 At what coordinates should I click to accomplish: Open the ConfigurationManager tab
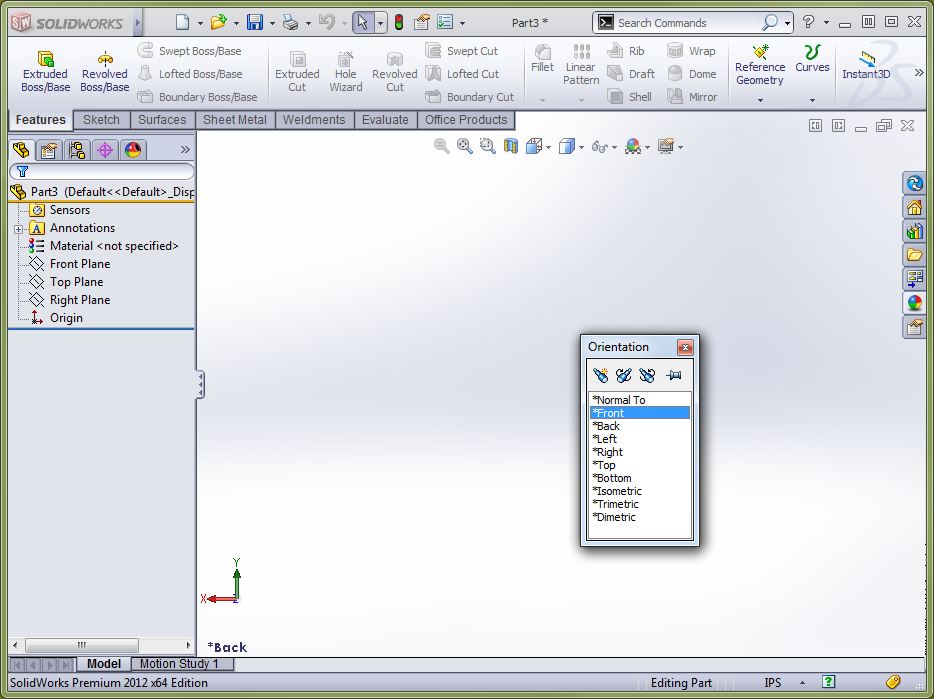click(x=77, y=150)
